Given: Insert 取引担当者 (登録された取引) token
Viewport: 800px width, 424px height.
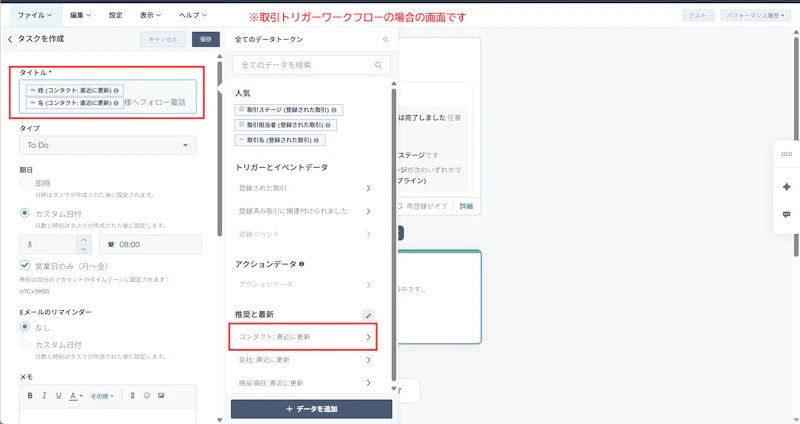Looking at the screenshot, I should [286, 125].
